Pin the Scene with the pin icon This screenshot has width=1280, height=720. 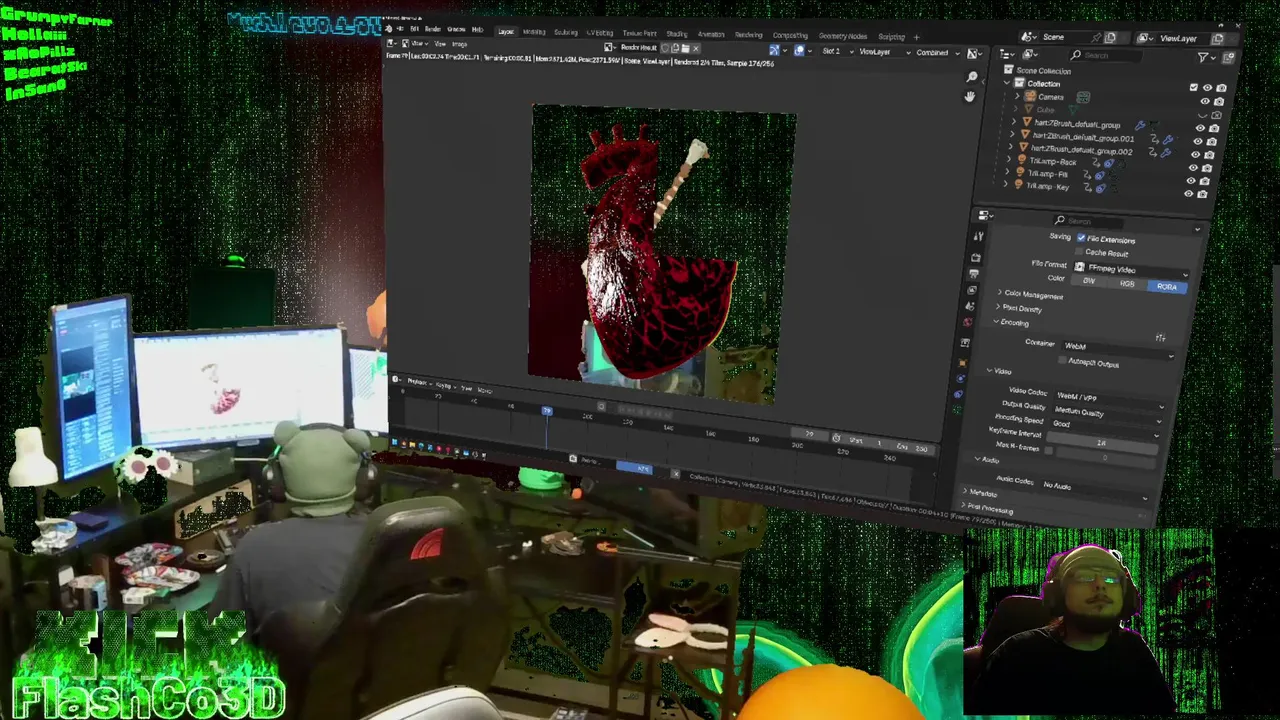click(x=1096, y=37)
